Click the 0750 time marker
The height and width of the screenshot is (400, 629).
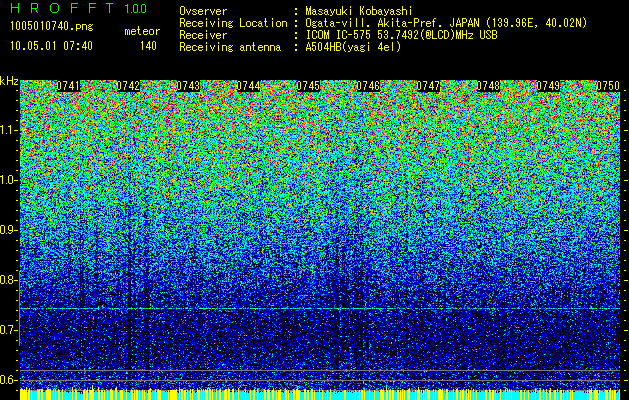[x=608, y=86]
